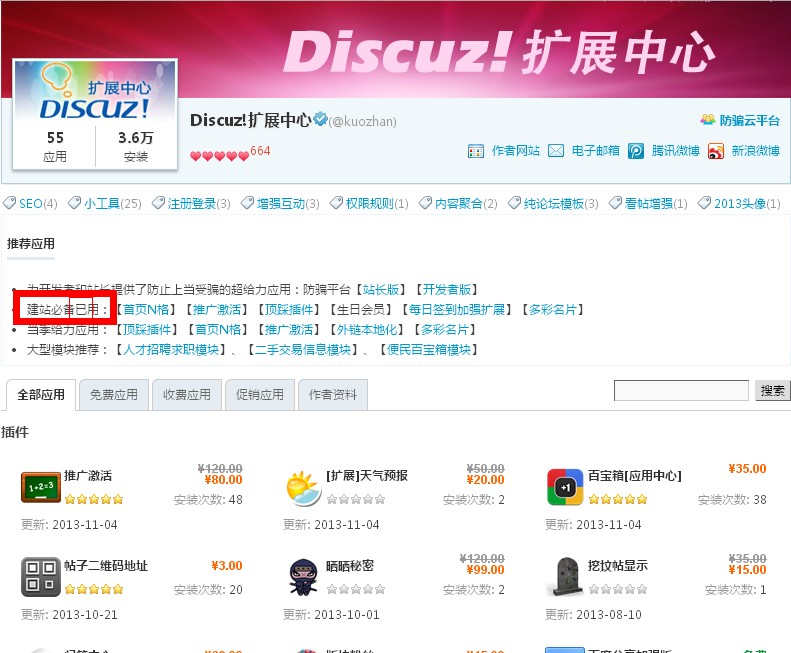
Task: Open the 百宝箱[应用中心] plugin title
Action: (x=635, y=475)
